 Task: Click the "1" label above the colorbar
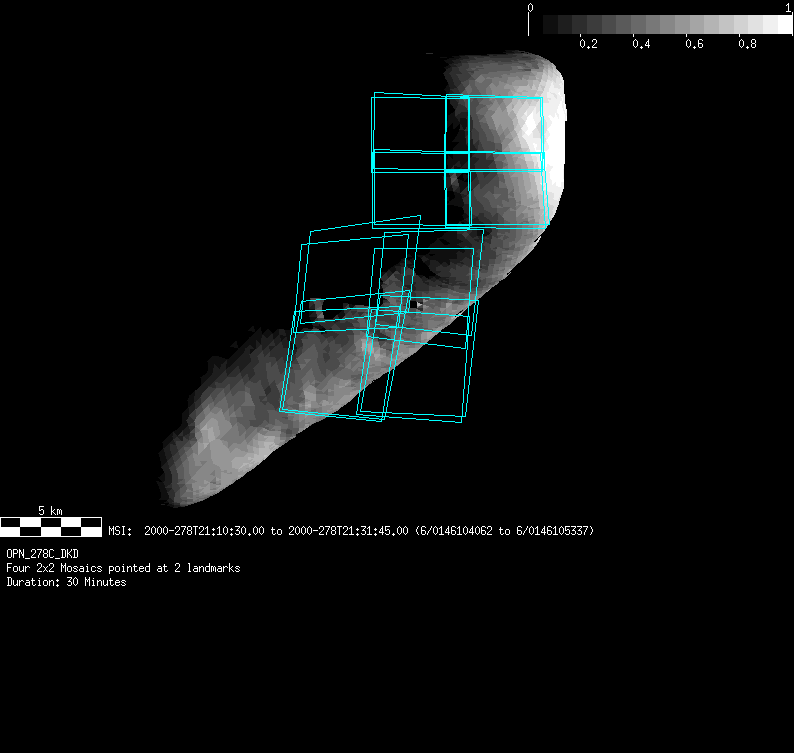pos(789,8)
